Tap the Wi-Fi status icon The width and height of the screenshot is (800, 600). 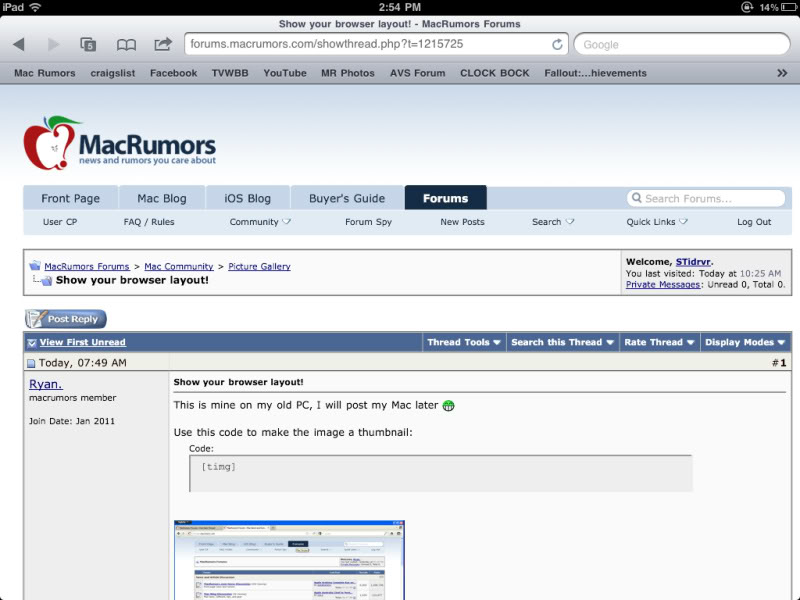pos(35,7)
